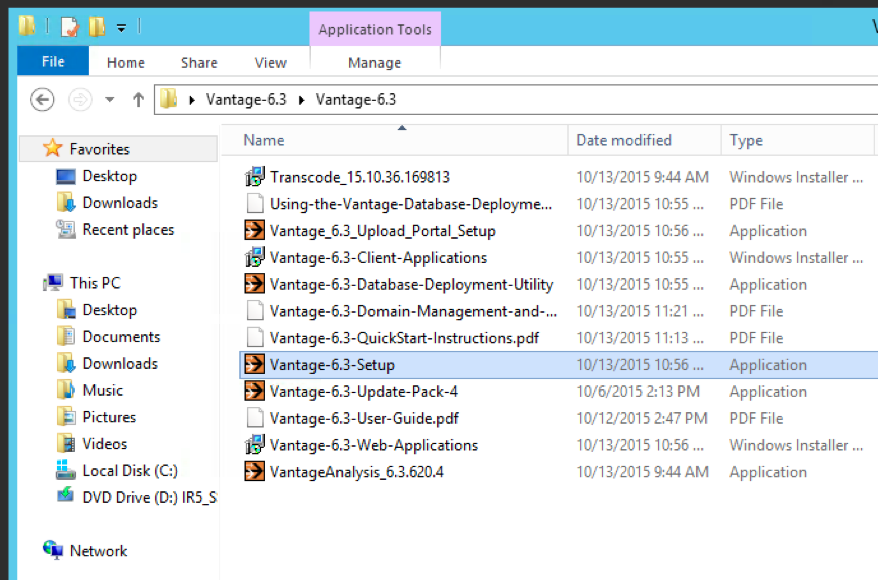The height and width of the screenshot is (580, 878).
Task: Click the 10/13/2015 11:21 date cell
Action: click(x=640, y=311)
